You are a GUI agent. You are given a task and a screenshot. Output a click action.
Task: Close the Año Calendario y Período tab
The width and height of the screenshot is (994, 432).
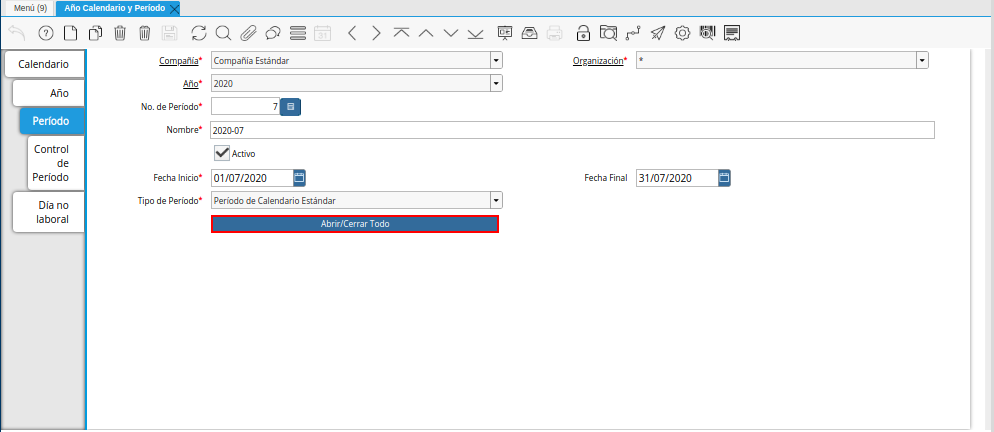click(x=175, y=9)
